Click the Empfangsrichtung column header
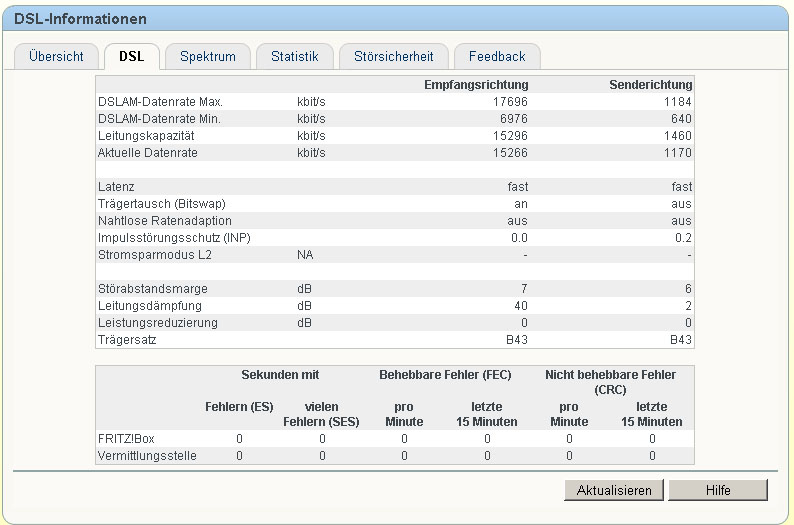794x525 pixels. point(476,85)
